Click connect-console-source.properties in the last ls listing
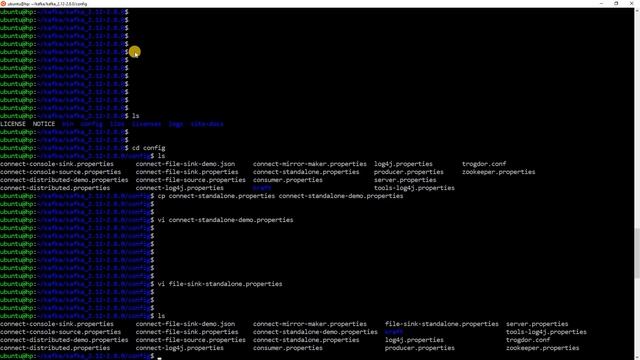Screen dimensions: 640x360 point(60,332)
